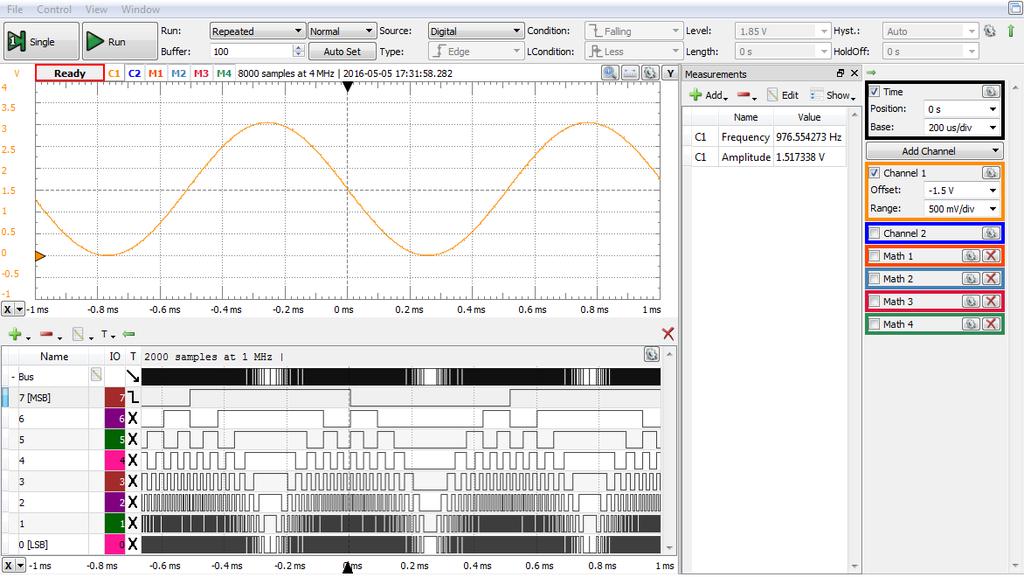Open the Control menu
Image resolution: width=1024 pixels, height=577 pixels.
[x=54, y=9]
